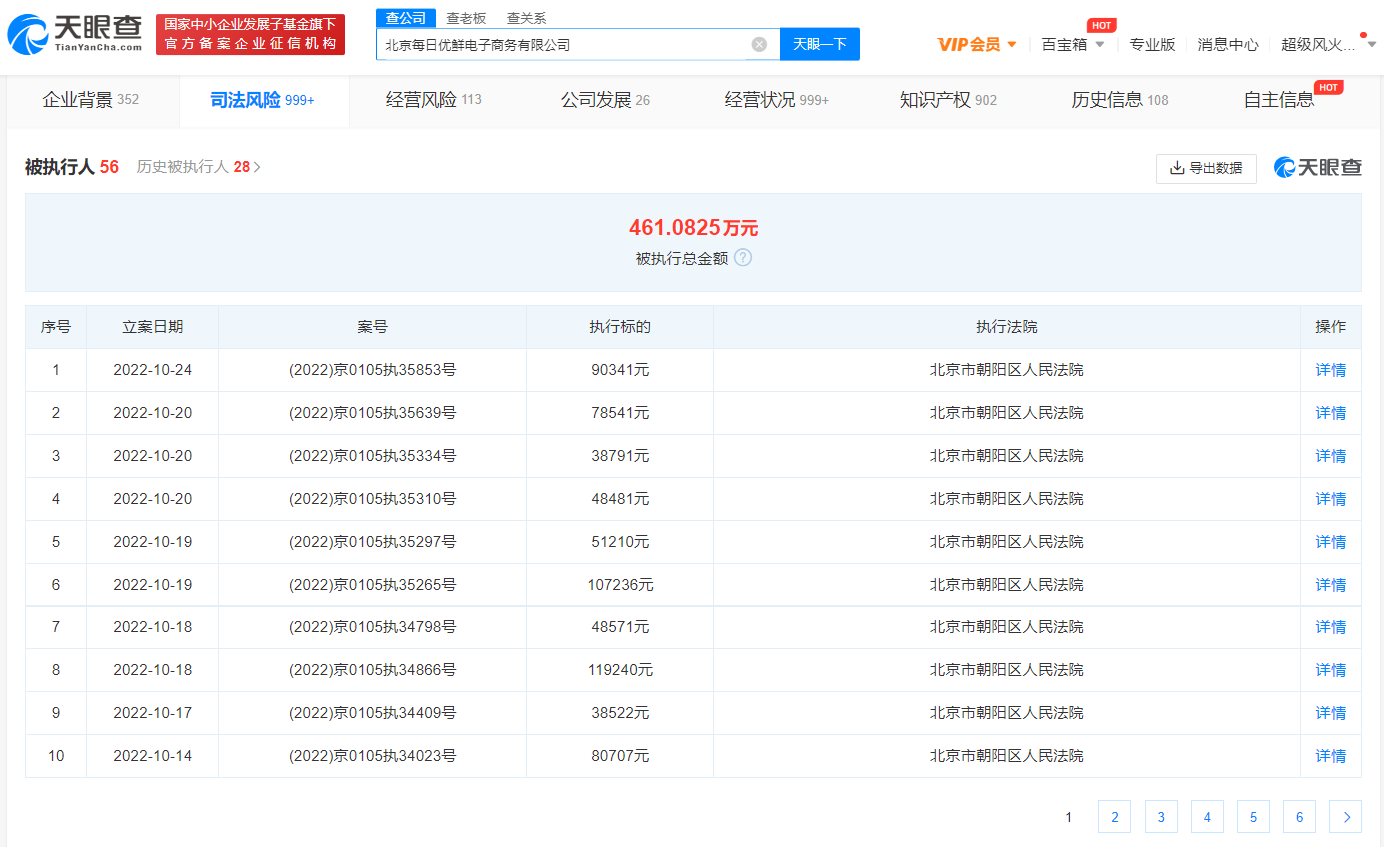The image size is (1384, 847).
Task: Click court name in row 5
Action: pos(1007,542)
